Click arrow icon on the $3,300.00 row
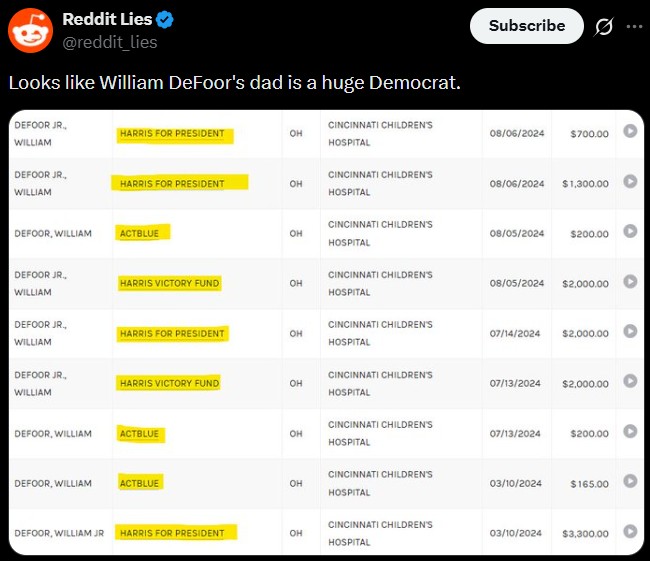Viewport: 650px width, 561px height. click(630, 531)
